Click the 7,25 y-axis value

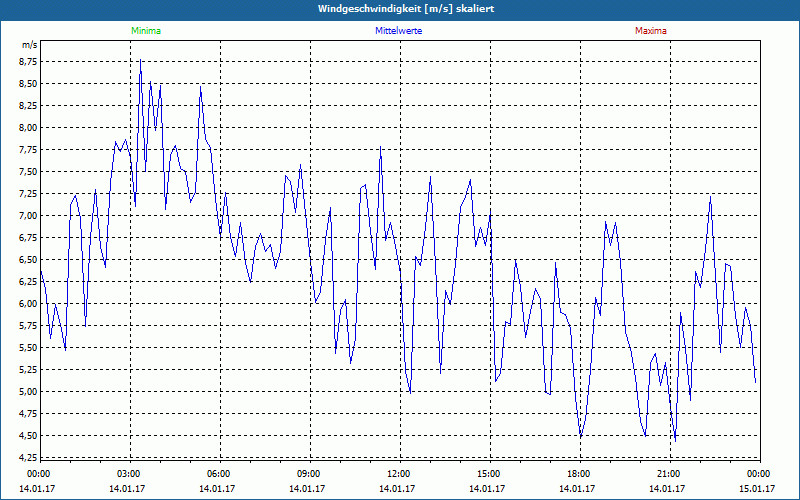(29, 193)
